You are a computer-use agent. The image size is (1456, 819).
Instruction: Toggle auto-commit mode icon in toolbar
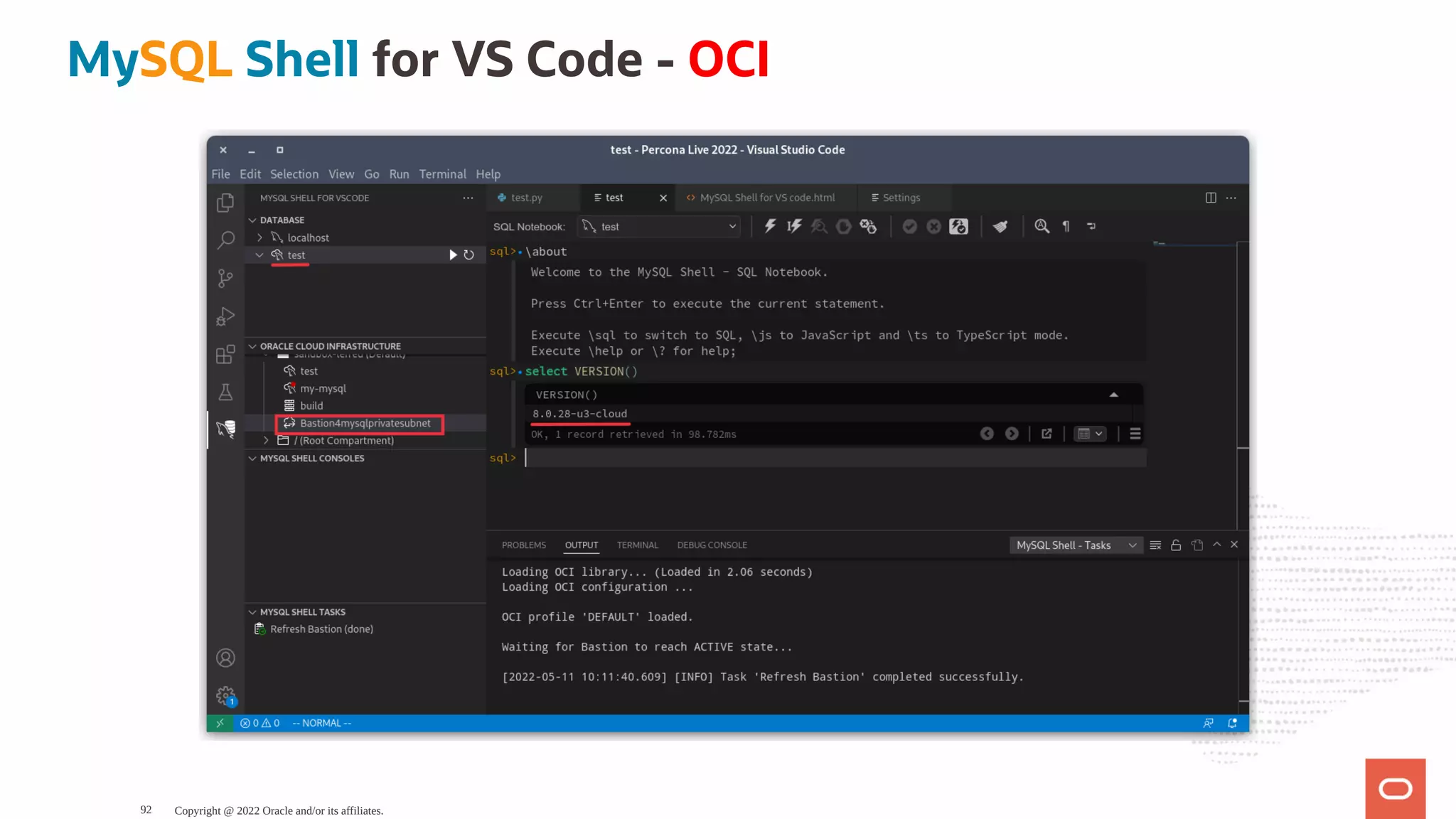pyautogui.click(x=958, y=226)
